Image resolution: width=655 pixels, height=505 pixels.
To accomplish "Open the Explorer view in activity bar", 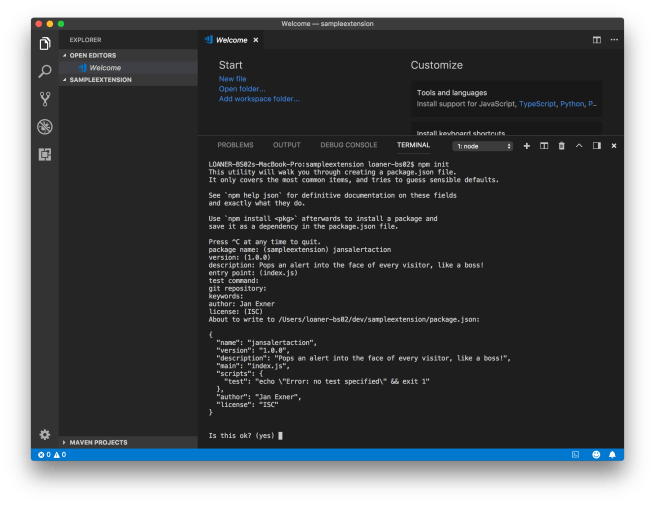I will click(x=45, y=44).
